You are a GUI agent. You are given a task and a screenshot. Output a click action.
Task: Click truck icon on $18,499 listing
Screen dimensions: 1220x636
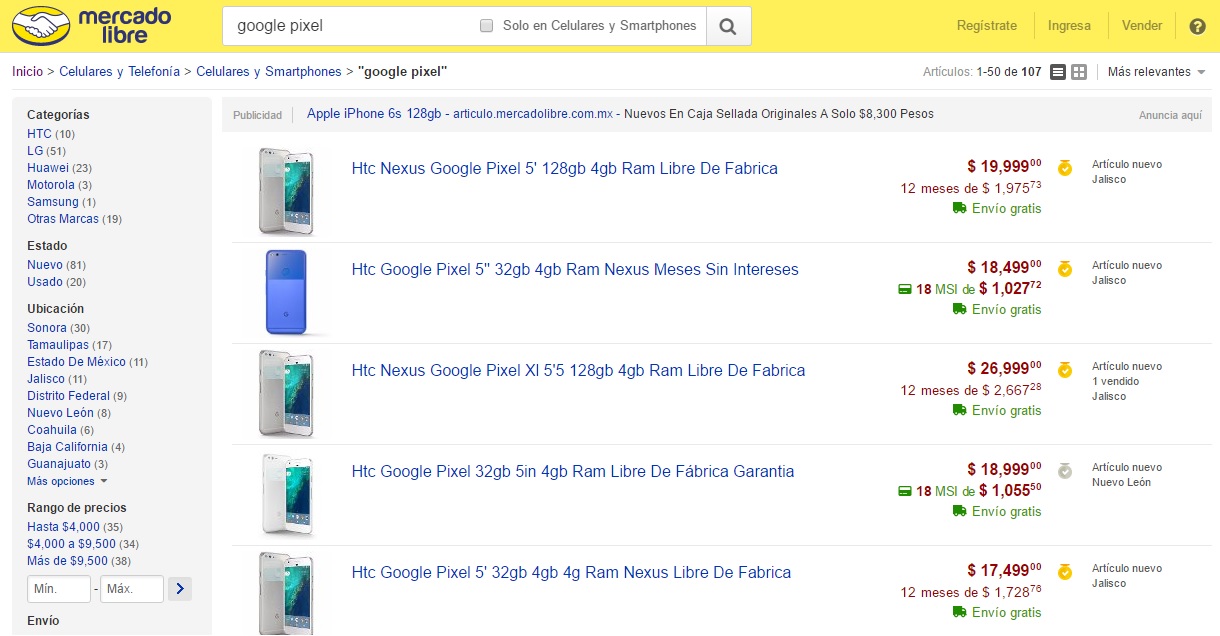click(959, 309)
